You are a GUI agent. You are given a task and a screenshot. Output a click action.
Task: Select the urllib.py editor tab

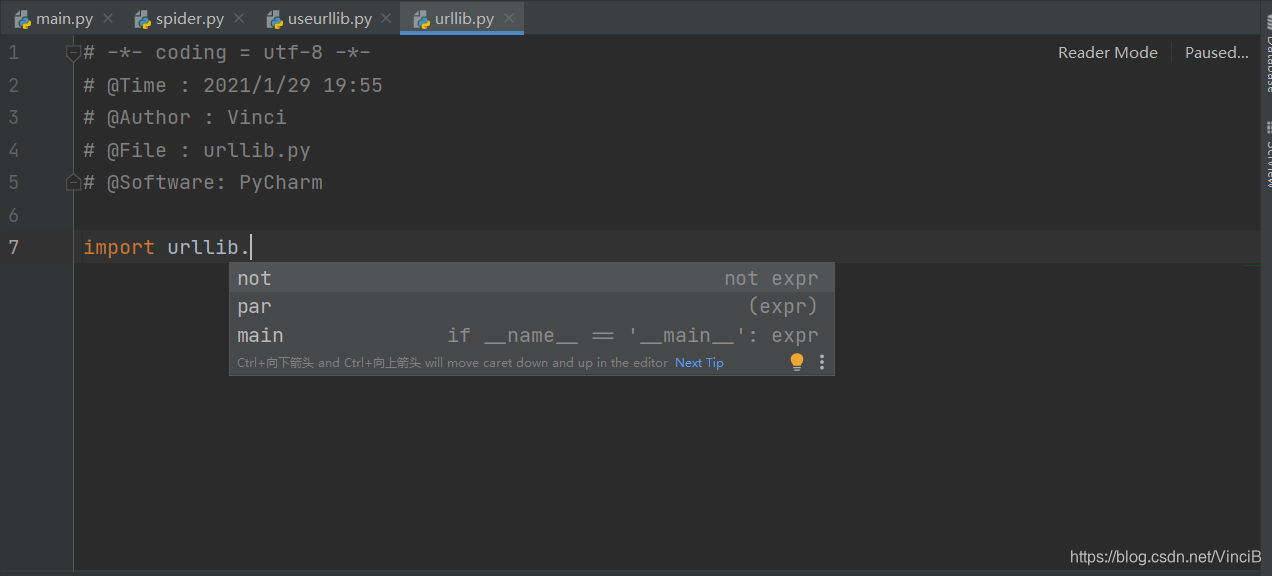(462, 19)
